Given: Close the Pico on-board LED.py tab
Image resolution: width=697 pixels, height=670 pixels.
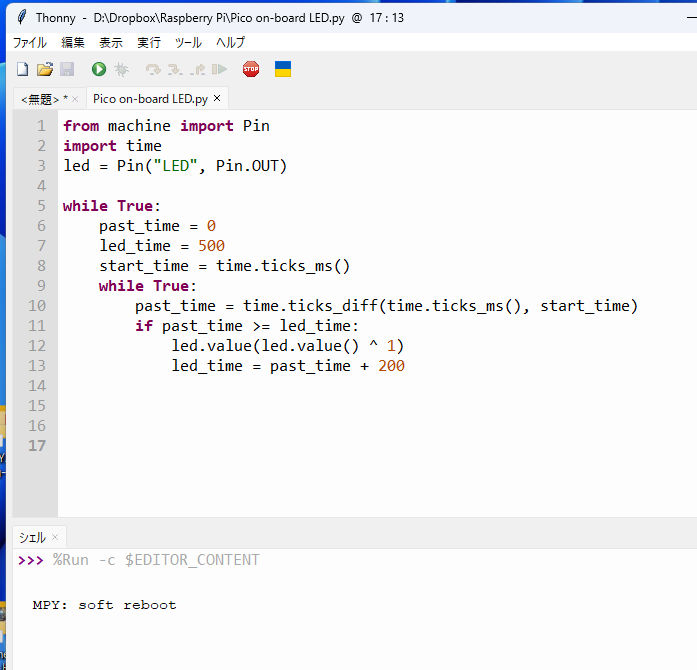Looking at the screenshot, I should (217, 98).
